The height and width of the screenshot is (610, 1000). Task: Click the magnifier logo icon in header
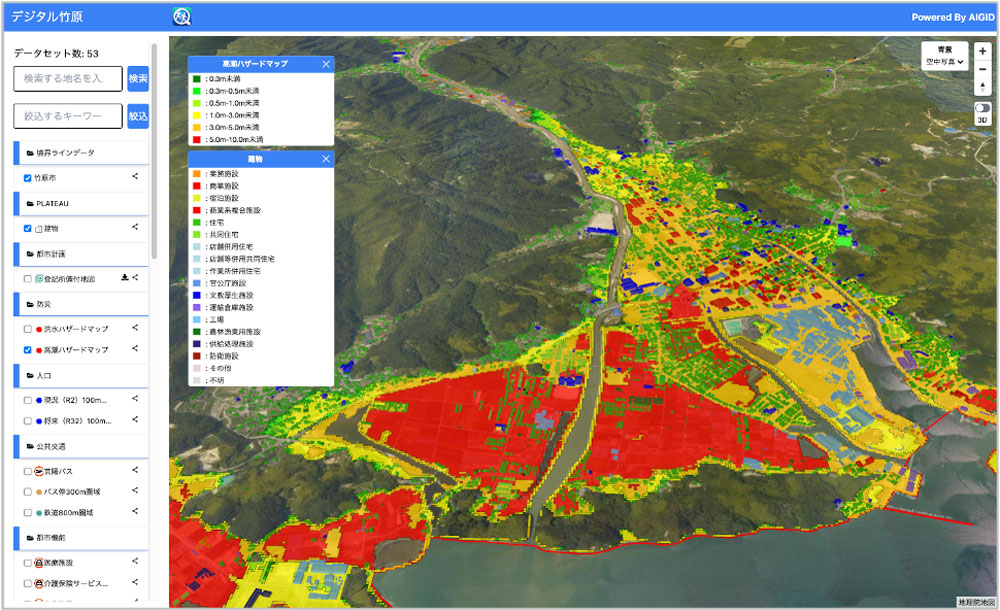[x=182, y=17]
